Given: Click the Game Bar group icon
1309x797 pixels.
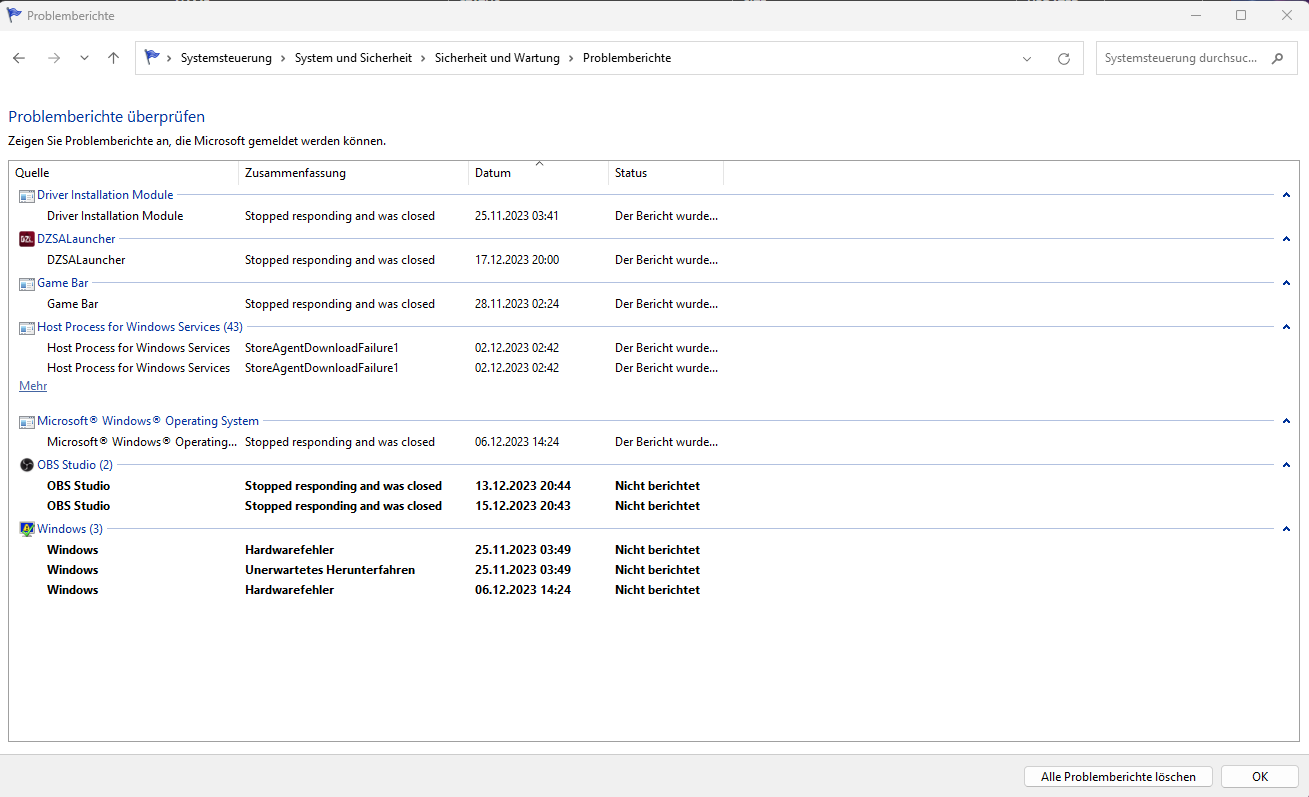Looking at the screenshot, I should tap(27, 283).
